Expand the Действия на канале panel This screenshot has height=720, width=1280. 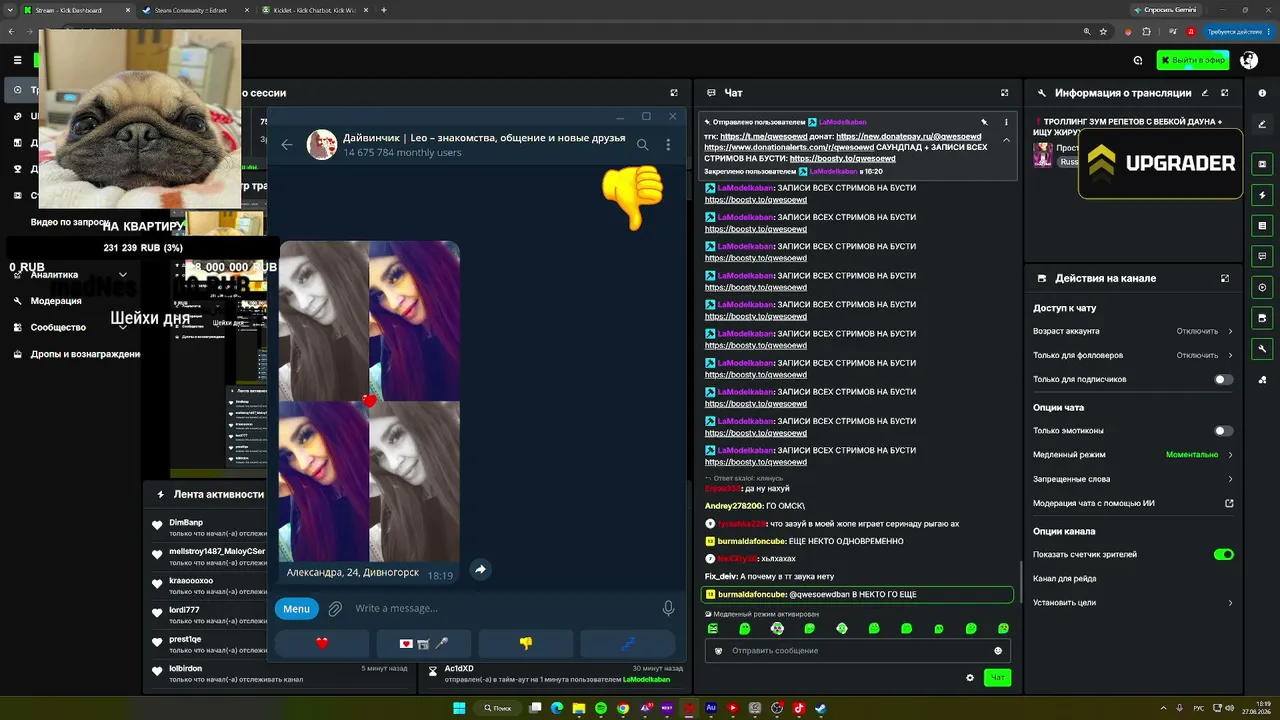click(x=1225, y=279)
